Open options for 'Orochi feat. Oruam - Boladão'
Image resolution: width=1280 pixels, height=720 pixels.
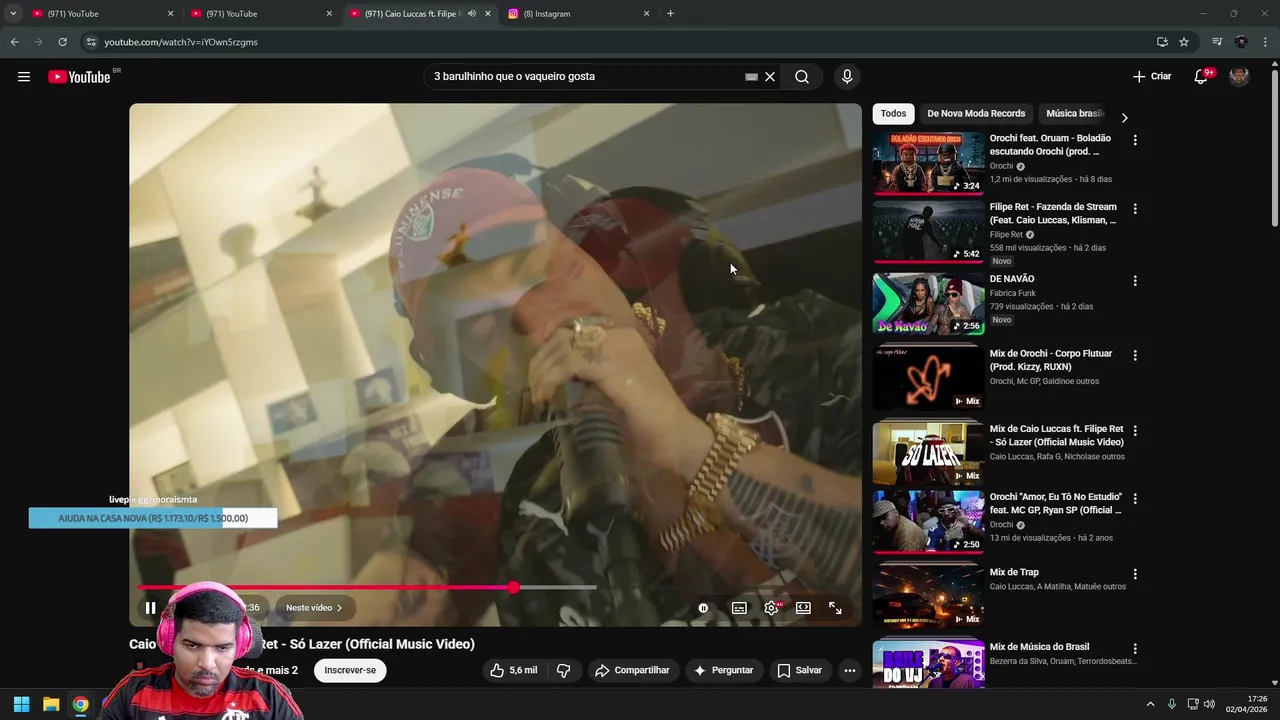(x=1135, y=140)
